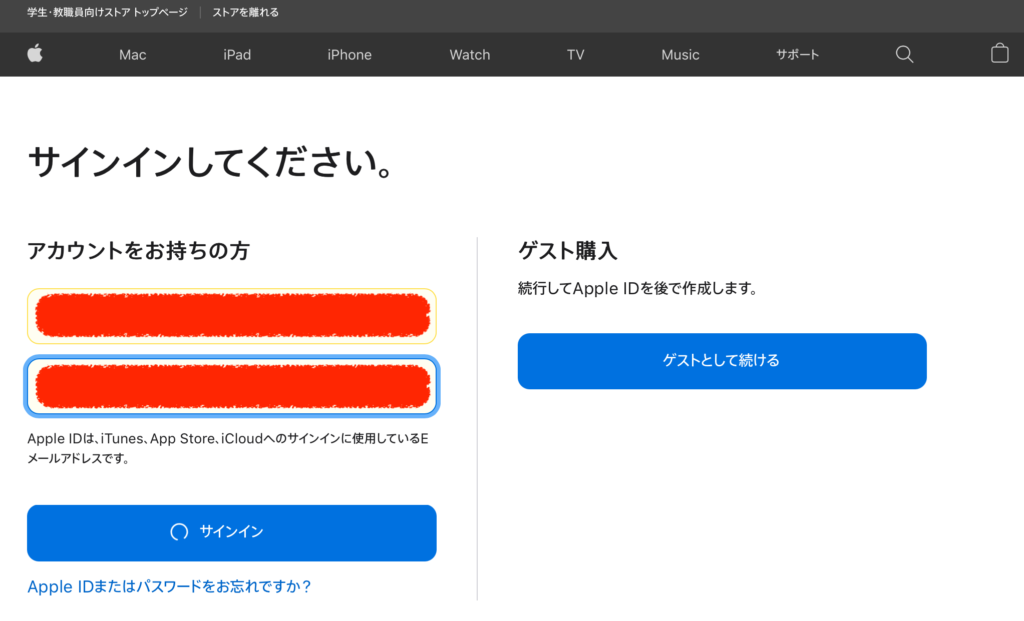Open Apple IDまたはパスワードをお忘れですか？ link
1024x621 pixels.
pos(169,586)
